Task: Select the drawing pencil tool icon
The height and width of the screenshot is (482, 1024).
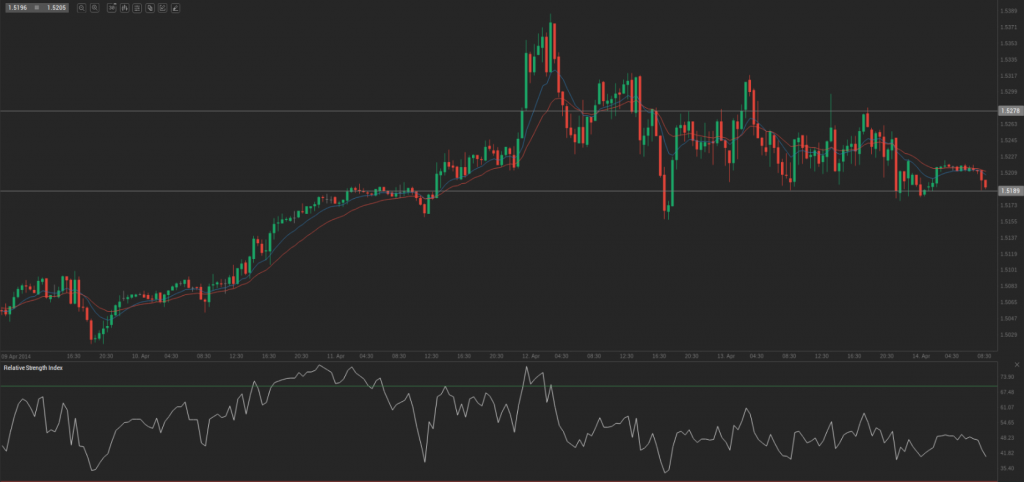Action: tap(175, 7)
